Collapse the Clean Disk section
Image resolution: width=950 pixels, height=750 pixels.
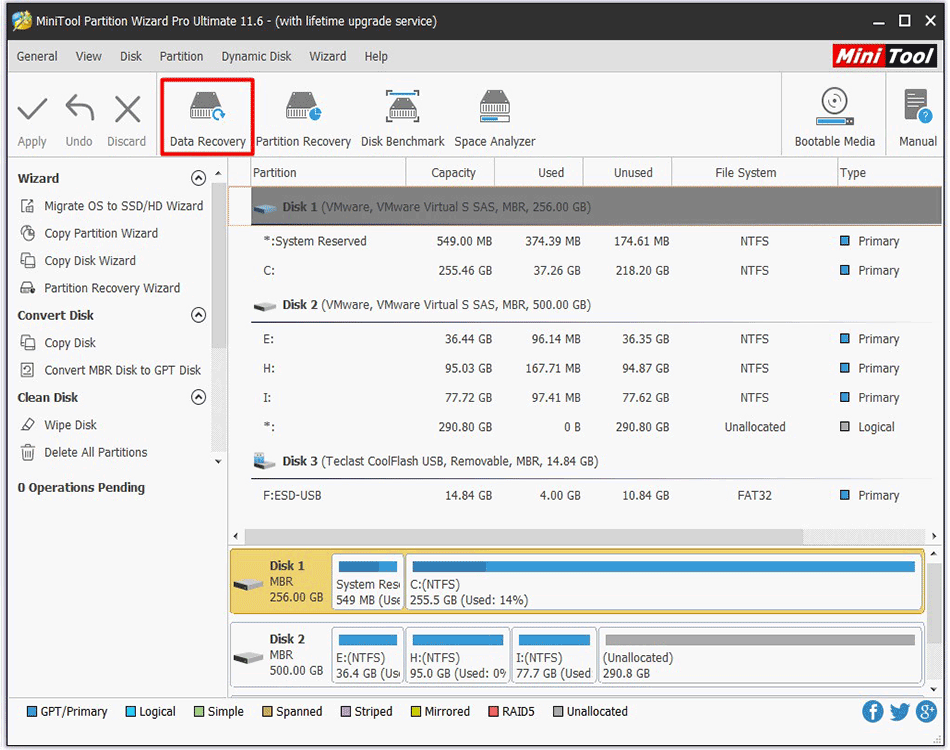pyautogui.click(x=198, y=397)
